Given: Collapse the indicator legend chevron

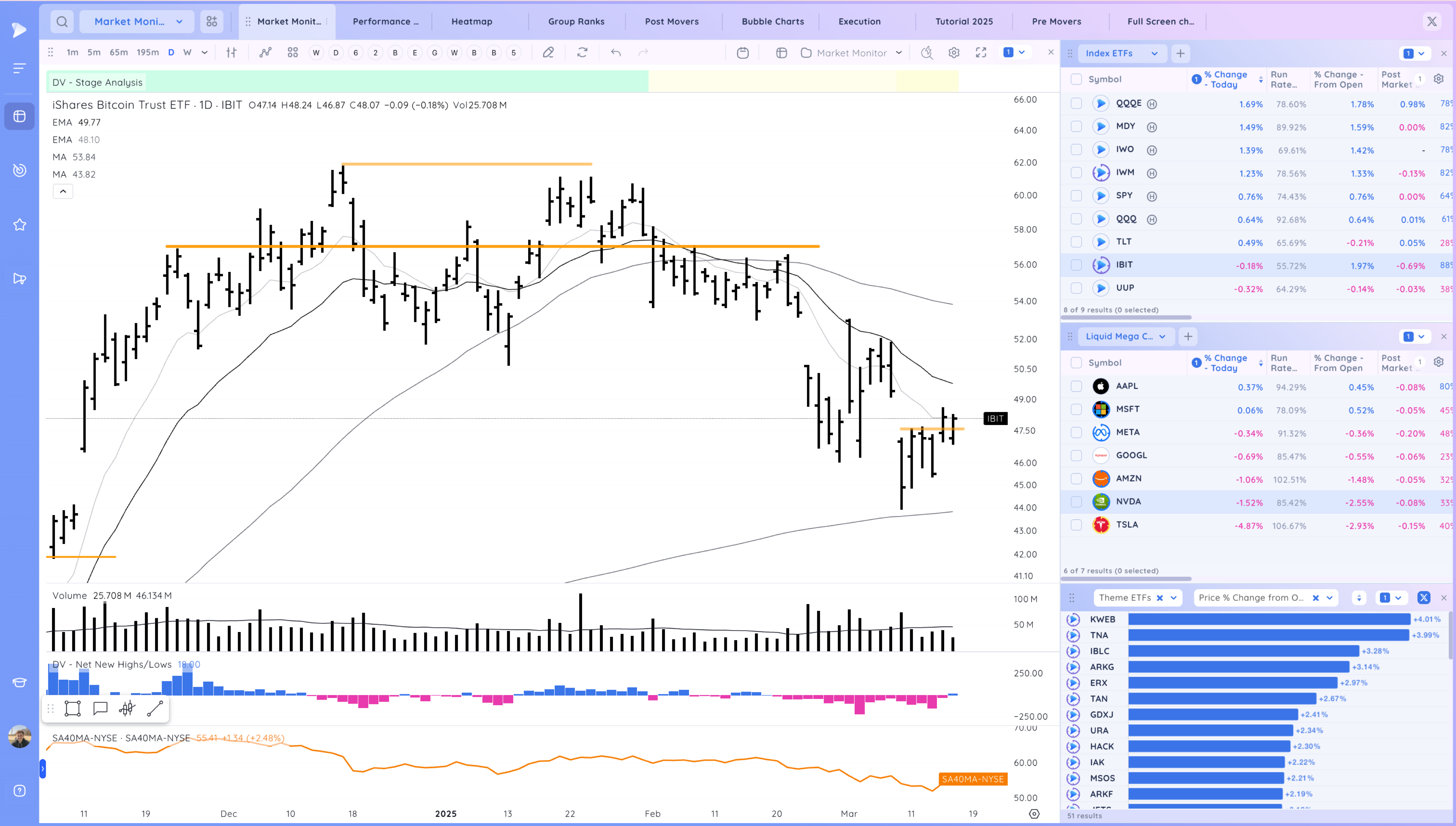Looking at the screenshot, I should [63, 191].
